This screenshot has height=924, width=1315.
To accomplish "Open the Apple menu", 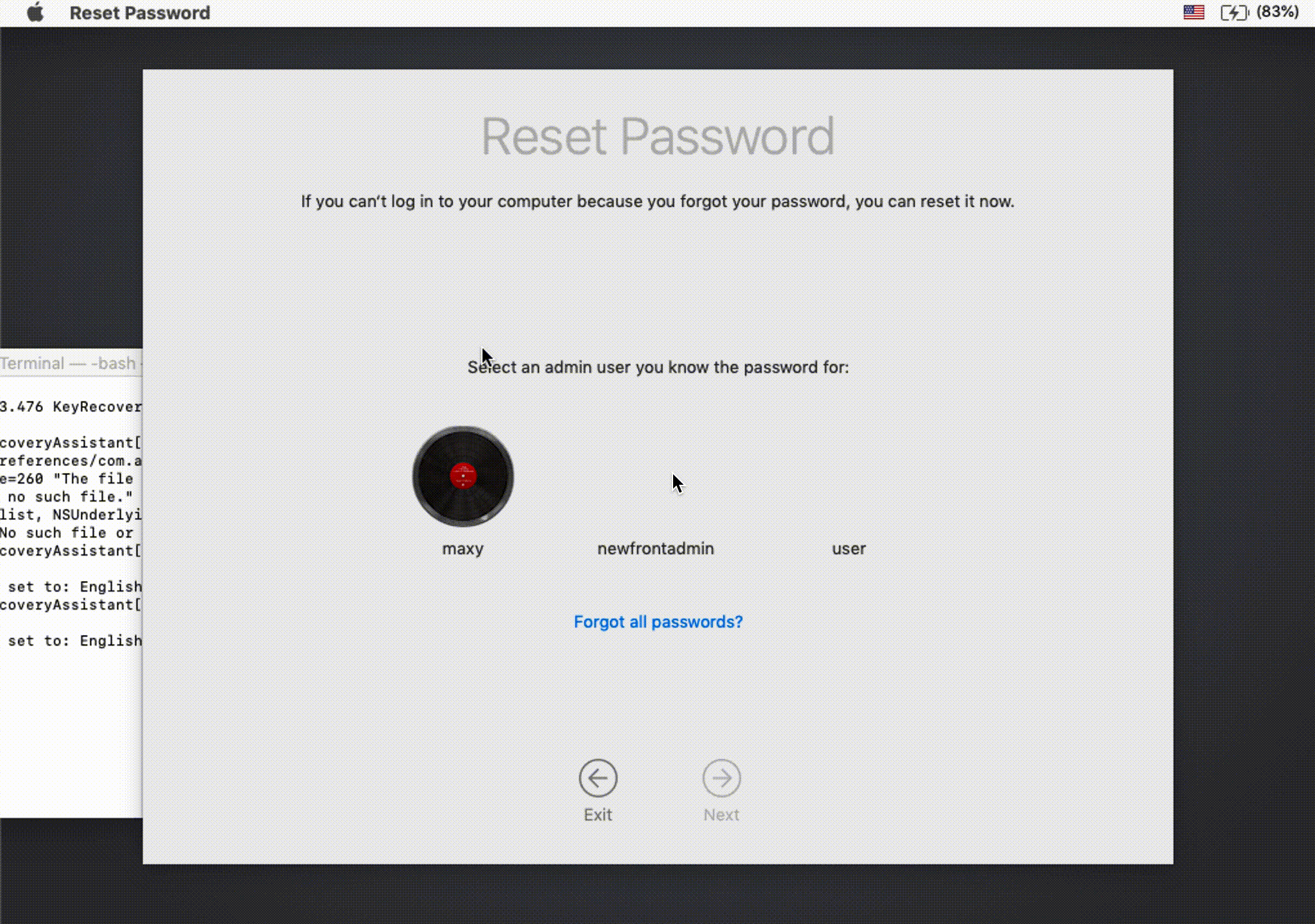I will (36, 12).
